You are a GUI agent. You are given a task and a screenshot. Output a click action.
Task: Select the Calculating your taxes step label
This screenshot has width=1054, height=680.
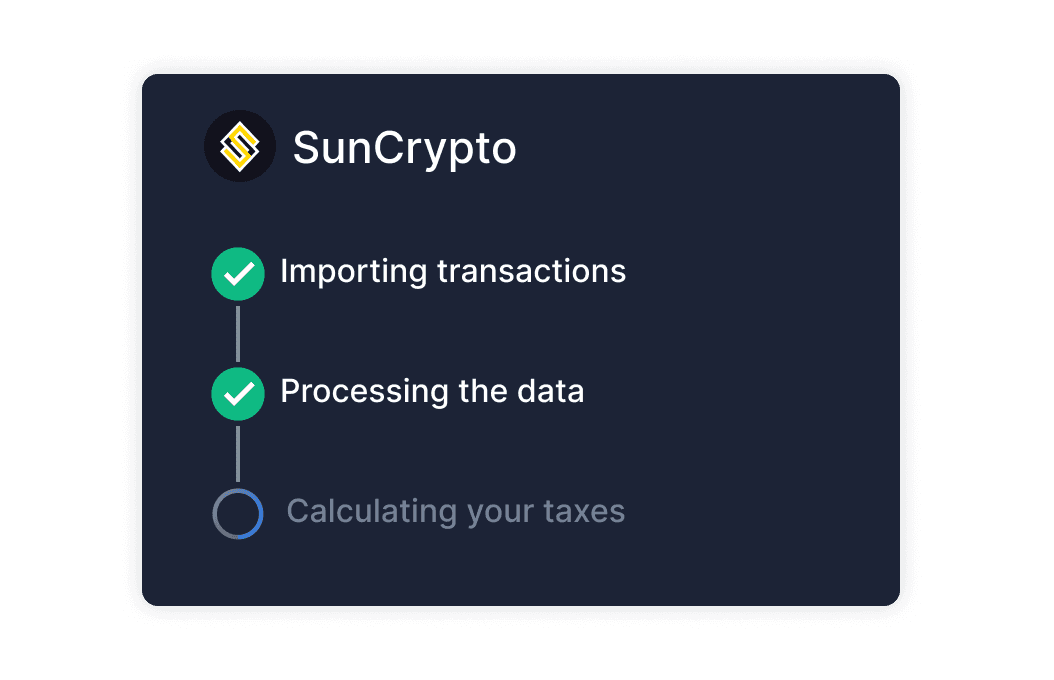(x=456, y=512)
